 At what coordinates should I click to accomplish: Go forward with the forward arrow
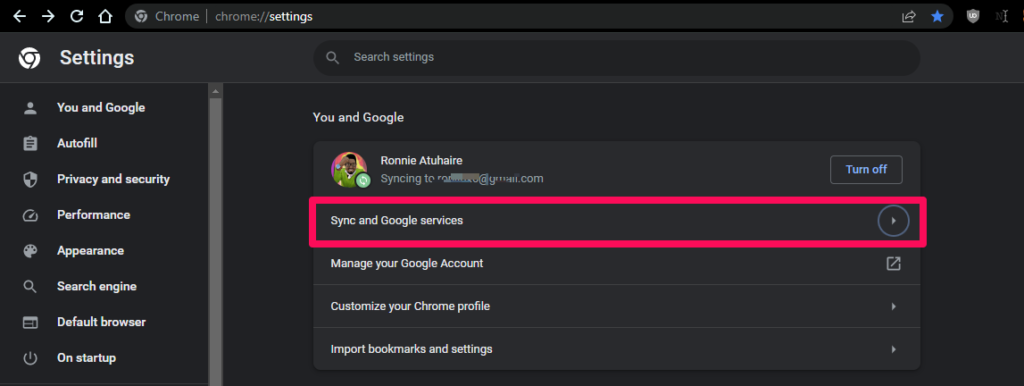(48, 16)
